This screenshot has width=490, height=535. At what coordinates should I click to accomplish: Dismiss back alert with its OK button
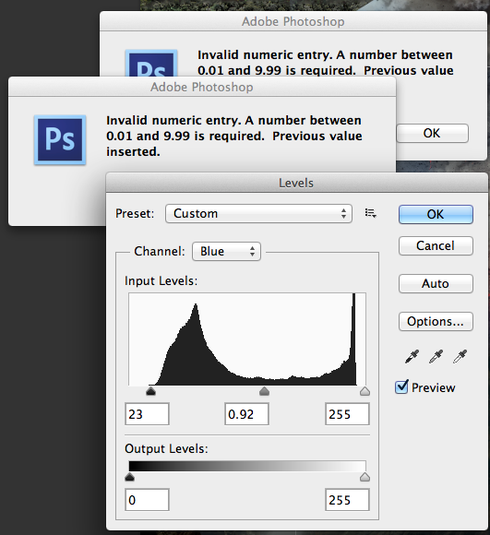coord(432,133)
